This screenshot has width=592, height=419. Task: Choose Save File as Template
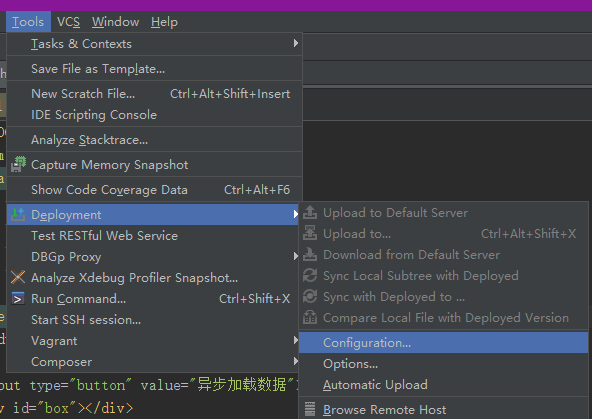pos(154,69)
